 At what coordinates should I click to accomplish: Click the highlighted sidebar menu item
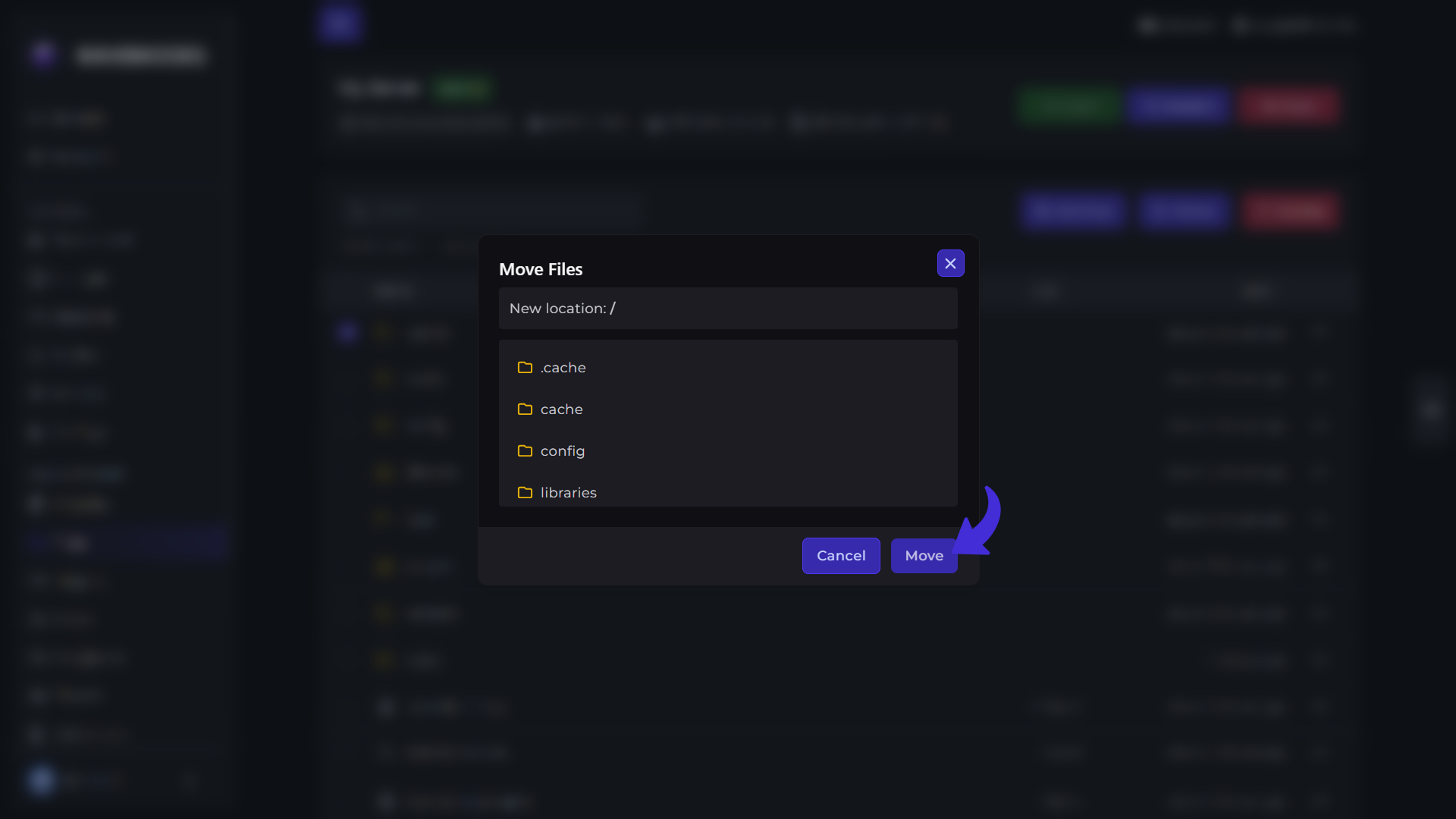(x=125, y=543)
